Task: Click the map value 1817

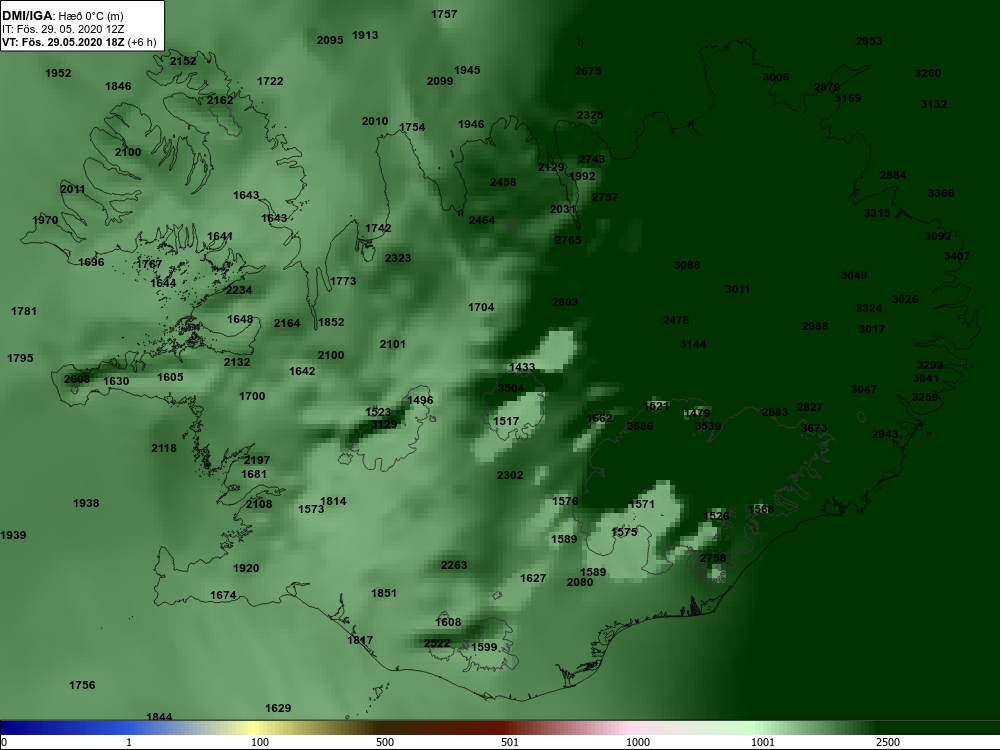Action: pos(360,640)
